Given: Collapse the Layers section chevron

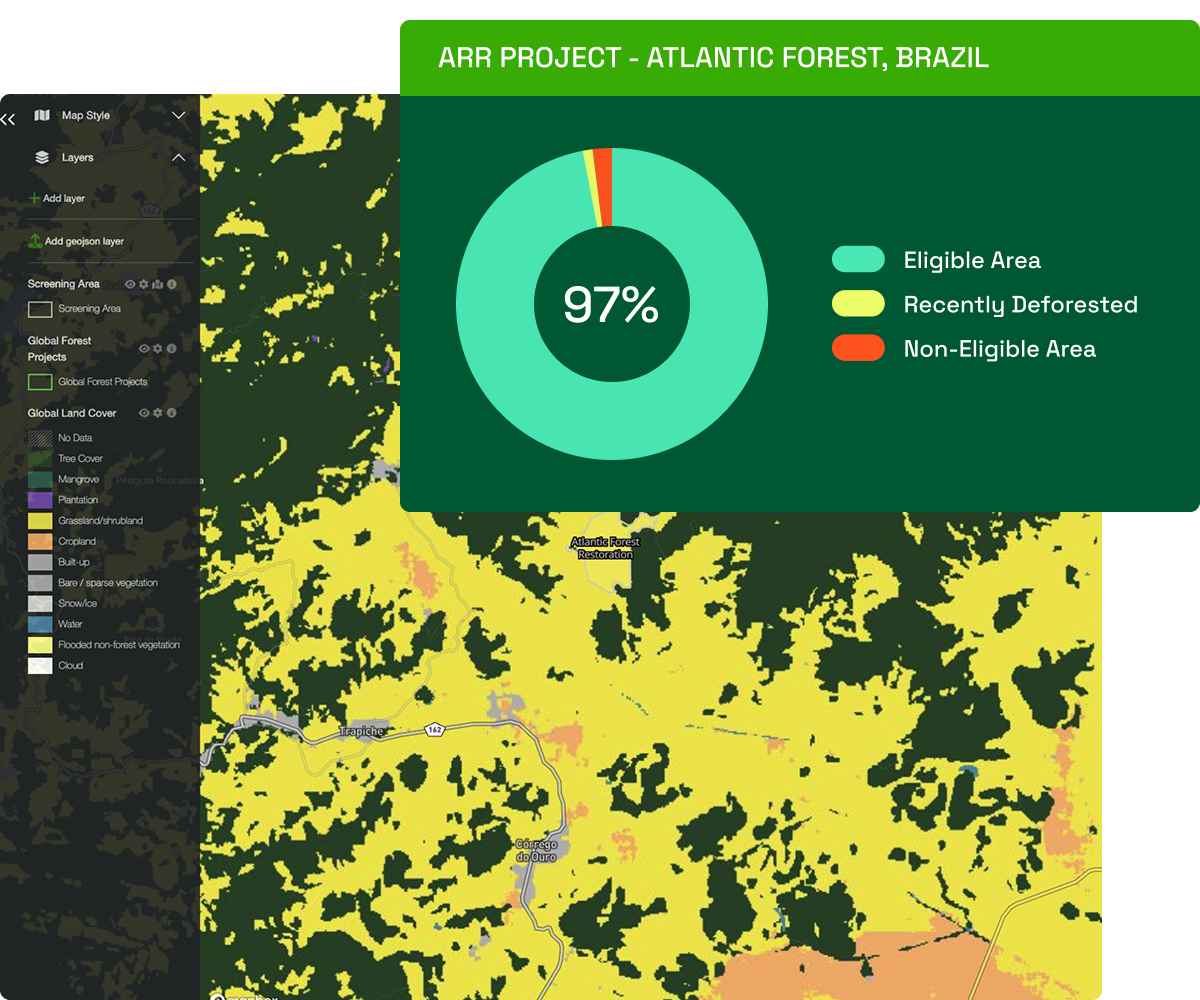Looking at the screenshot, I should pyautogui.click(x=179, y=158).
